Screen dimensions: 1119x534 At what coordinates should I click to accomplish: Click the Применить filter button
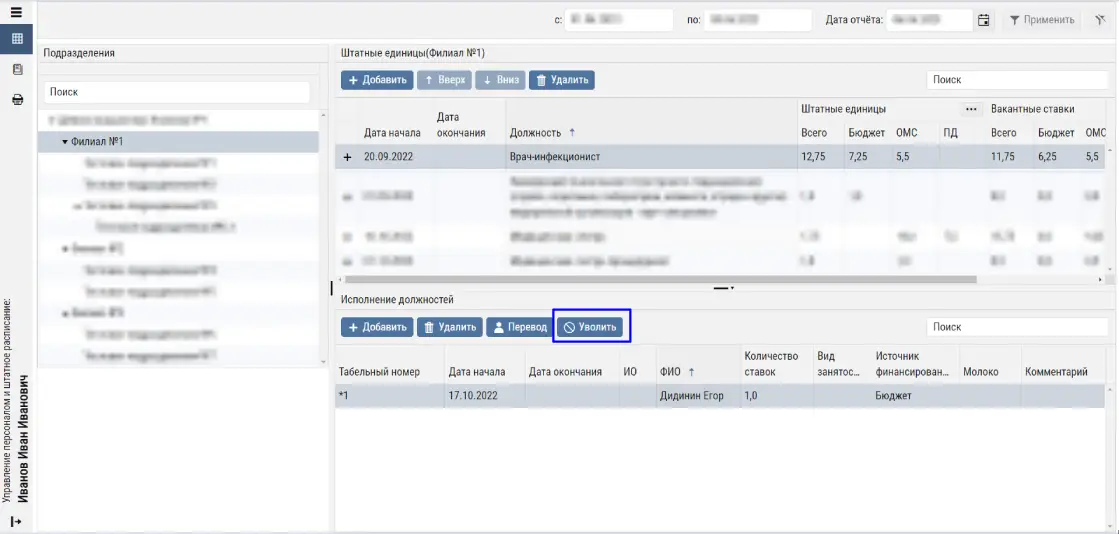(x=1041, y=20)
